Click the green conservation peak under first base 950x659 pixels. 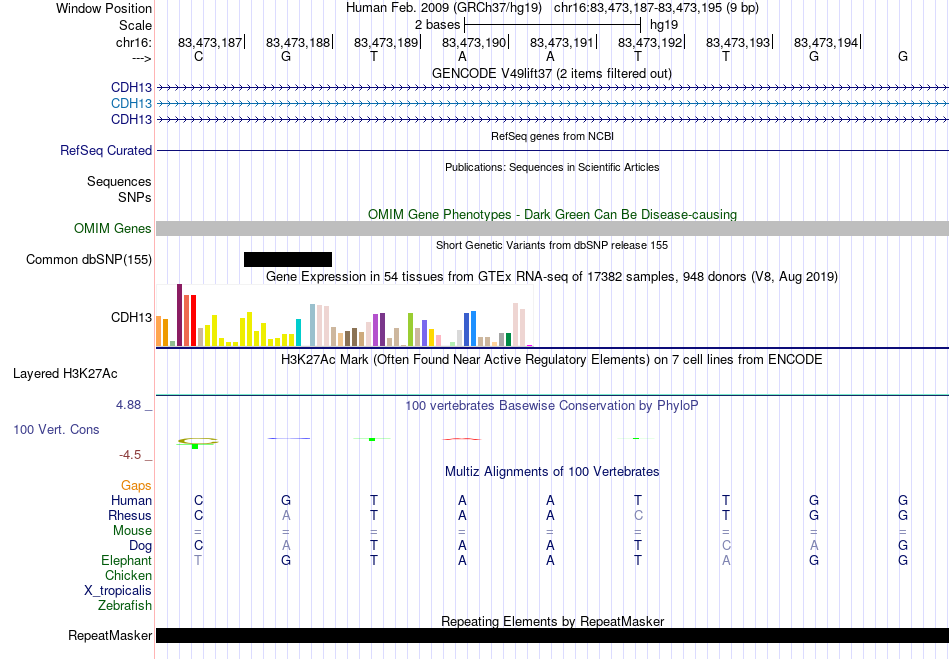coord(195,446)
